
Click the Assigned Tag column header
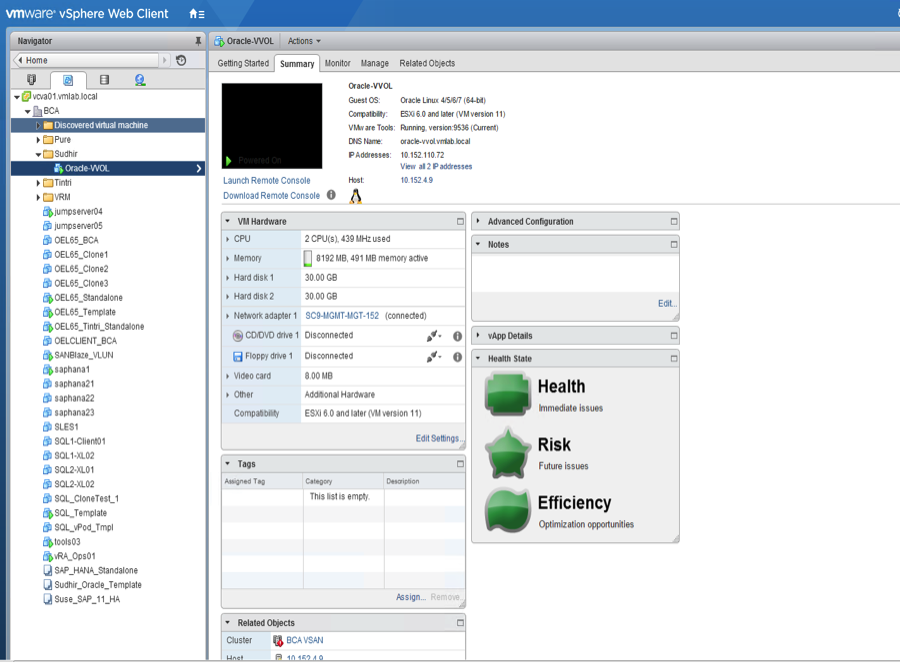[x=262, y=481]
